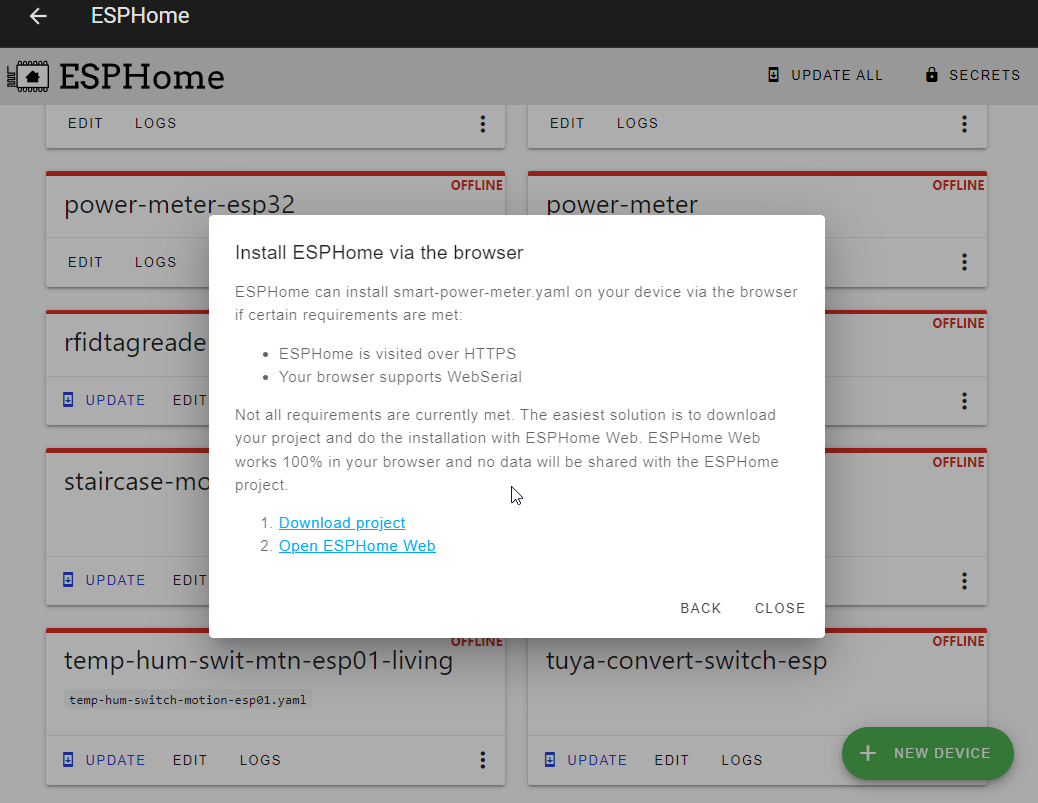Click OFFLINE badge on tuya-convert-switch-esp card

pyautogui.click(x=959, y=641)
